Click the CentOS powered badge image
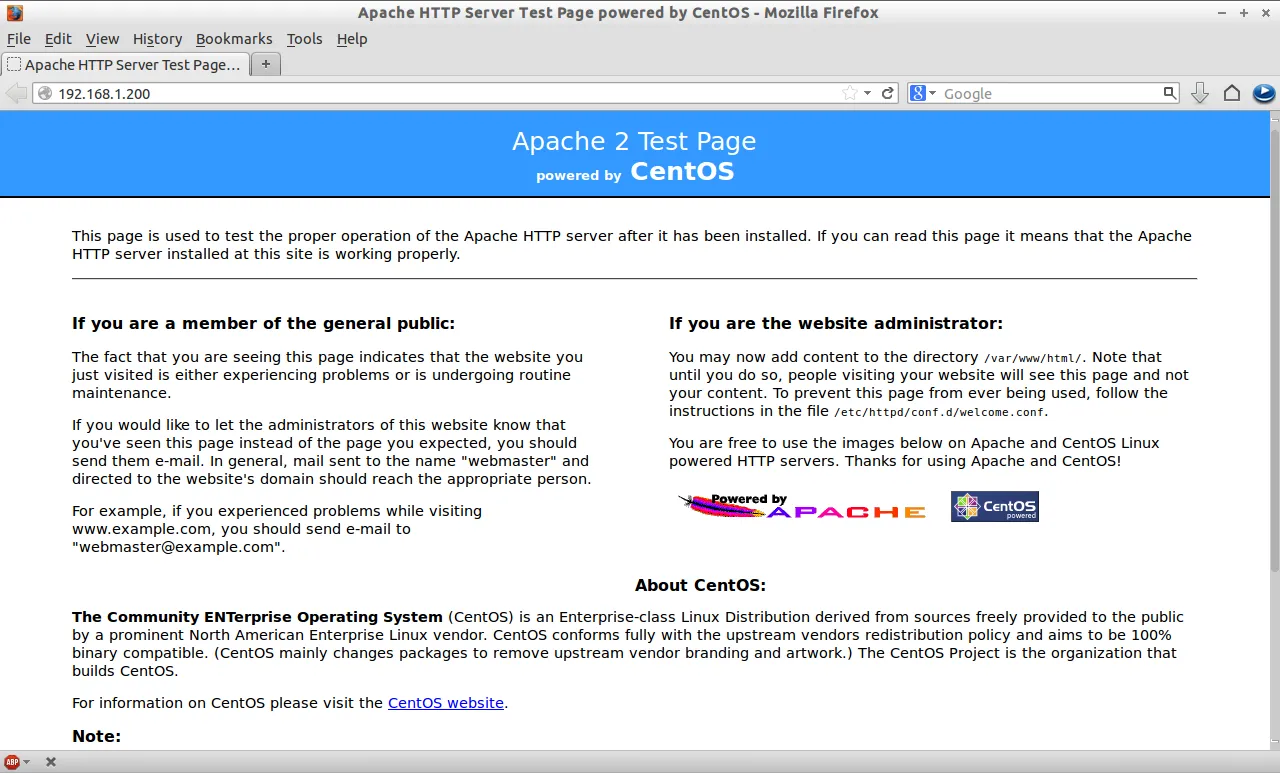The width and height of the screenshot is (1280, 774). tap(994, 506)
